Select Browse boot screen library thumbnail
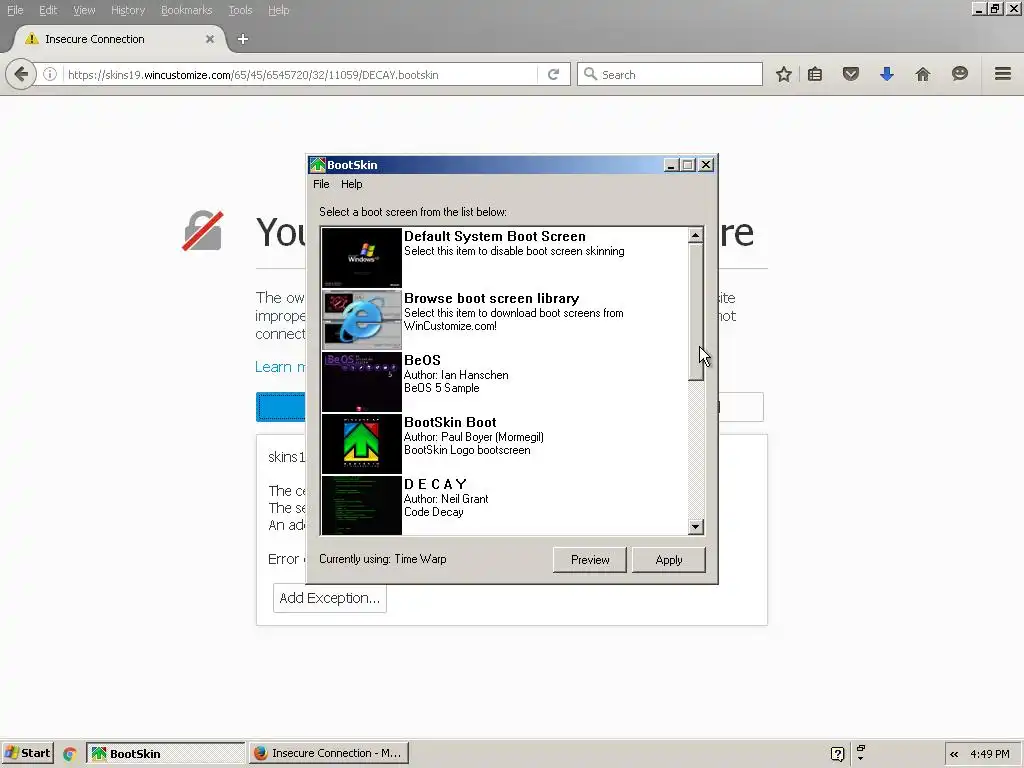Image resolution: width=1024 pixels, height=768 pixels. click(361, 319)
